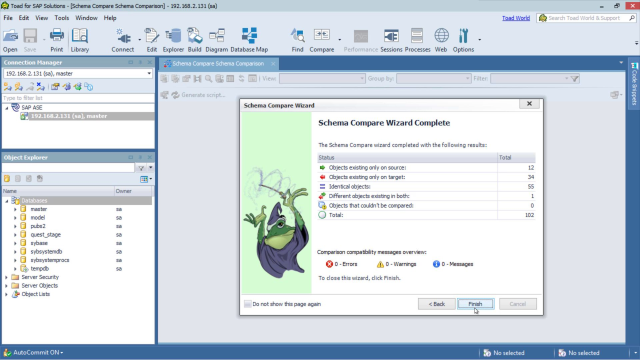Viewport: 640px width, 360px height.
Task: Expand the Object Lists node
Action: [6, 294]
